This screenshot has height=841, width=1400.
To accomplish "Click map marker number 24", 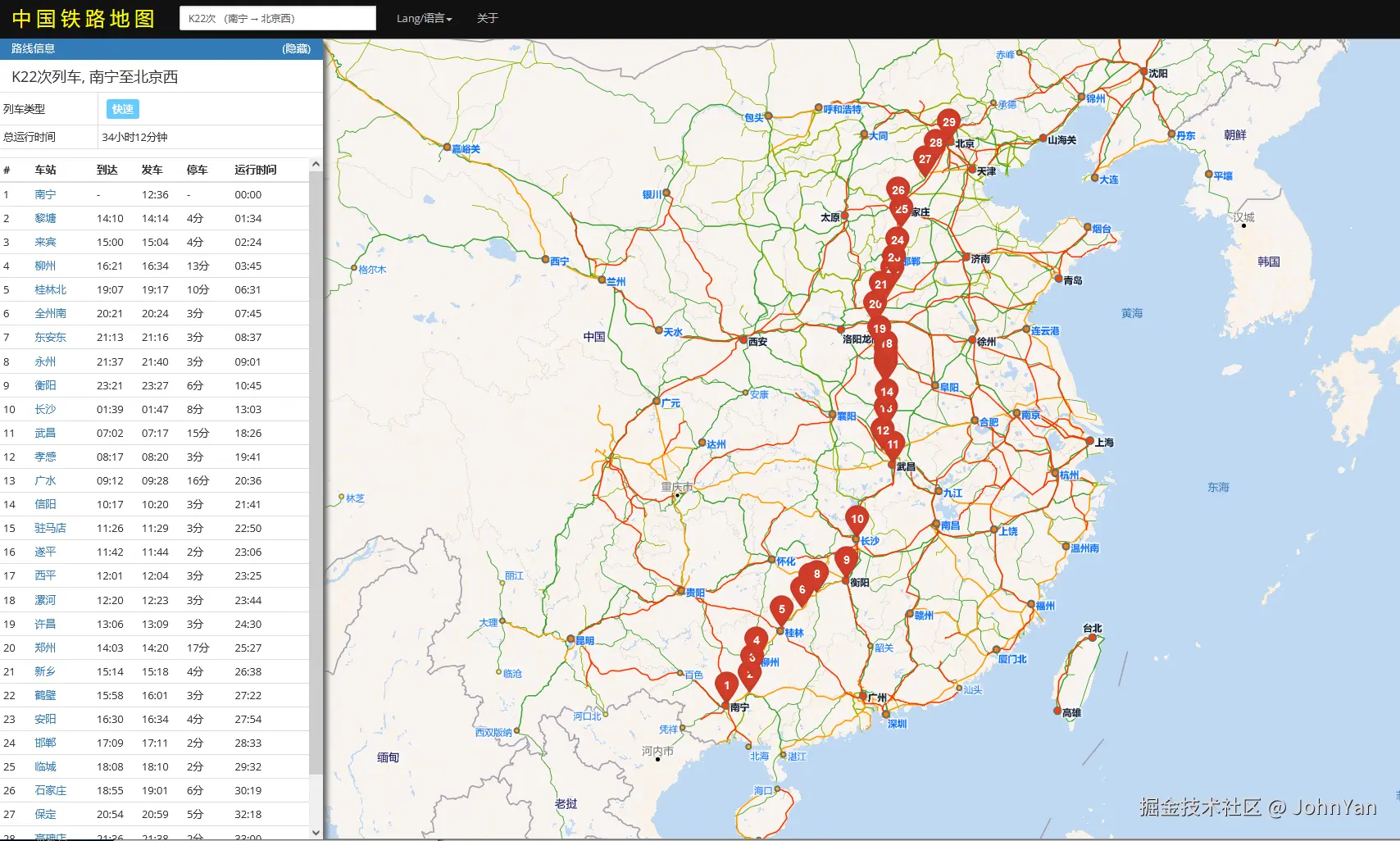I will coord(898,241).
